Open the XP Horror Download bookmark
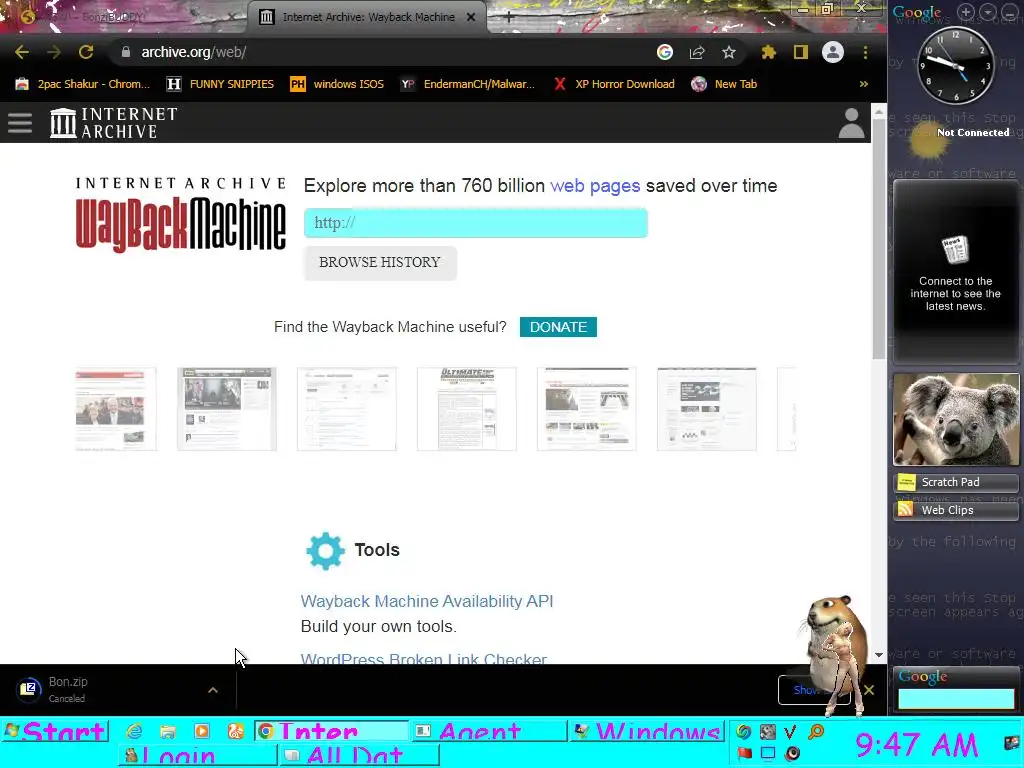Image resolution: width=1024 pixels, height=768 pixels. pyautogui.click(x=614, y=84)
